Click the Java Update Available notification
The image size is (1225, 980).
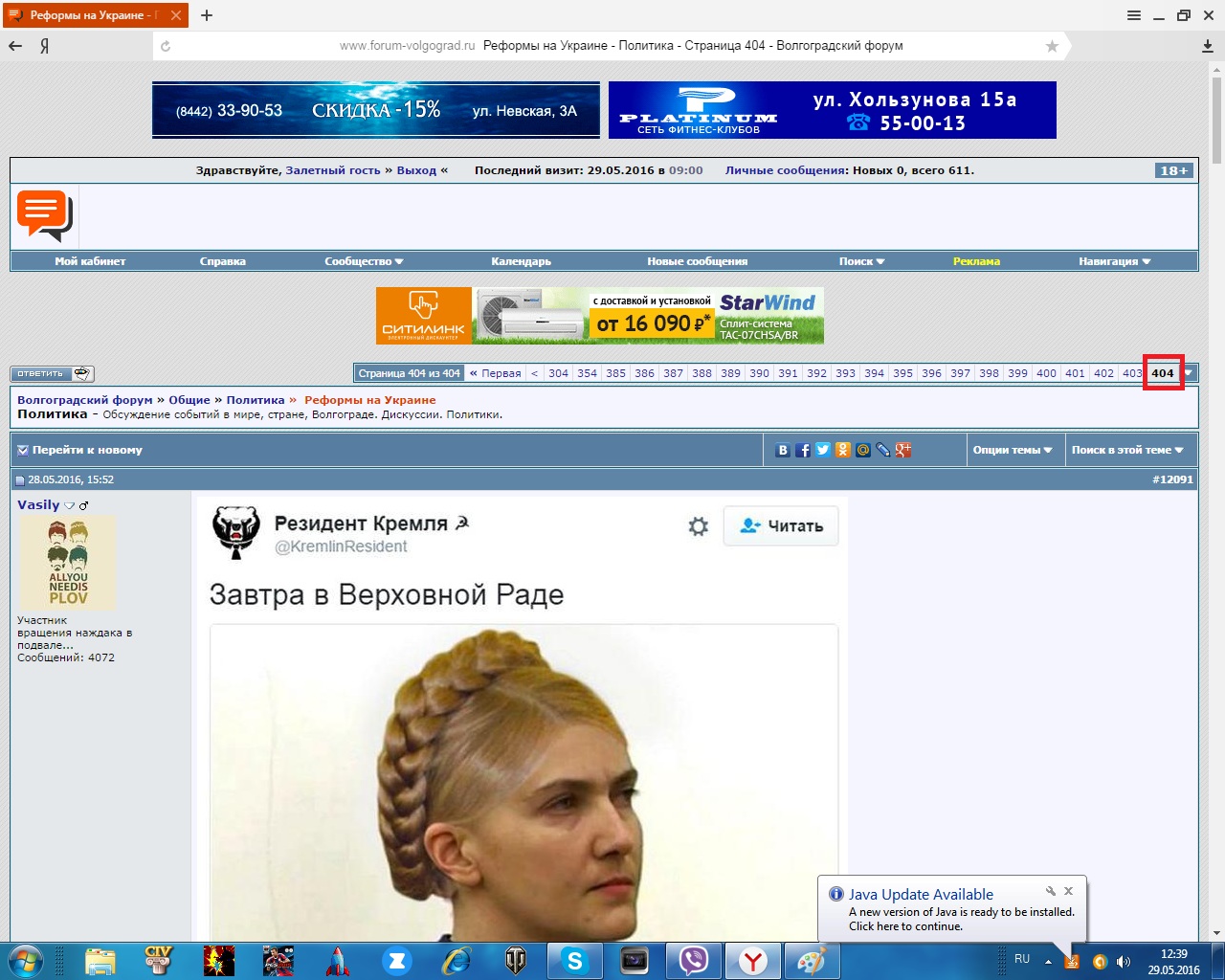[952, 909]
